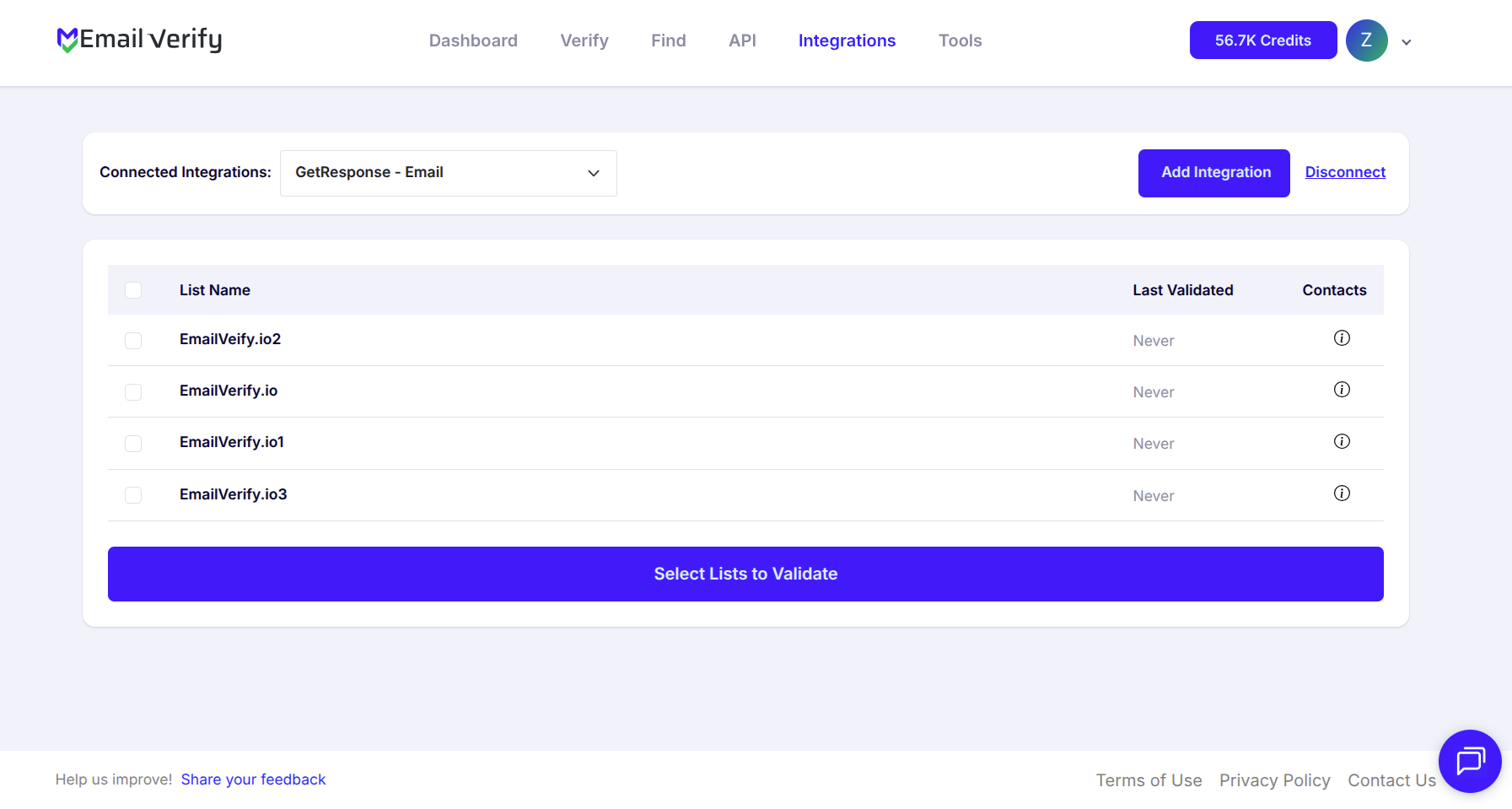This screenshot has width=1512, height=809.
Task: Click Never value in EmailVerify.io3 row
Action: click(1154, 496)
